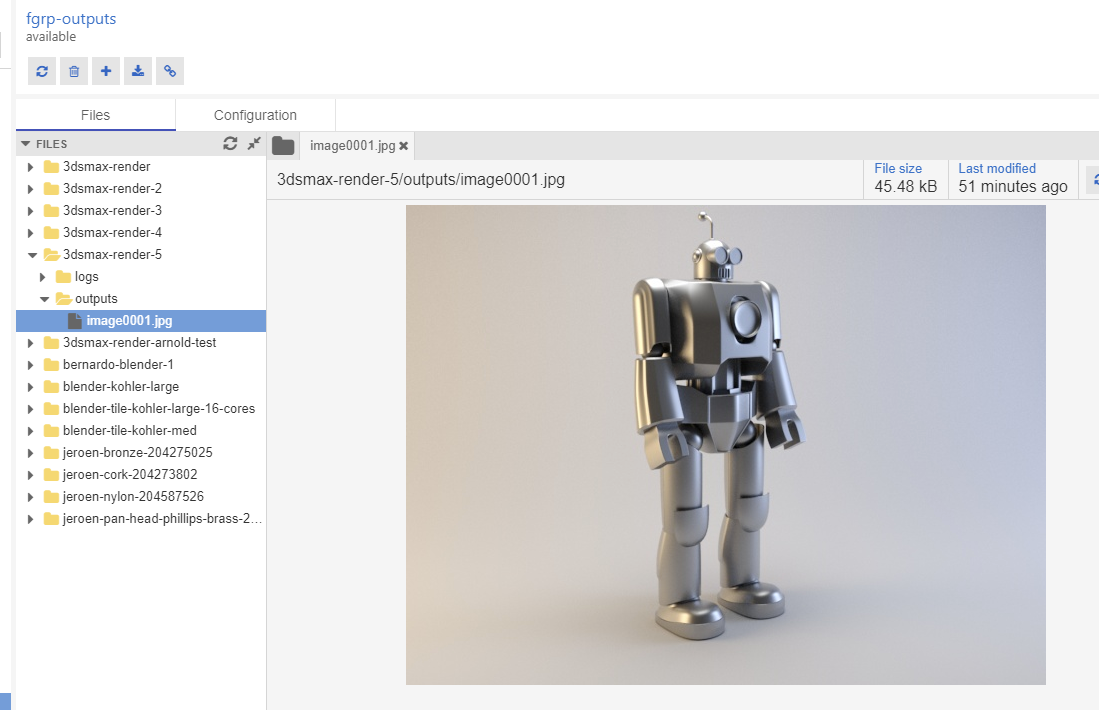The width and height of the screenshot is (1099, 710).
Task: Expand the 3dsmax-render-2 folder arrow
Action: click(30, 189)
